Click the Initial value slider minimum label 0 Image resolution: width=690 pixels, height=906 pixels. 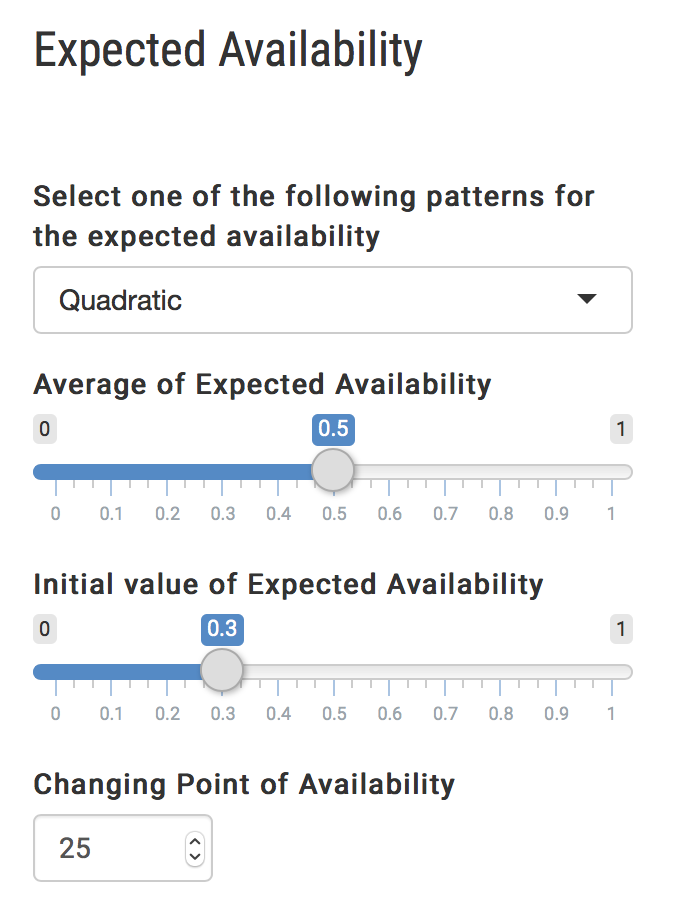(44, 630)
